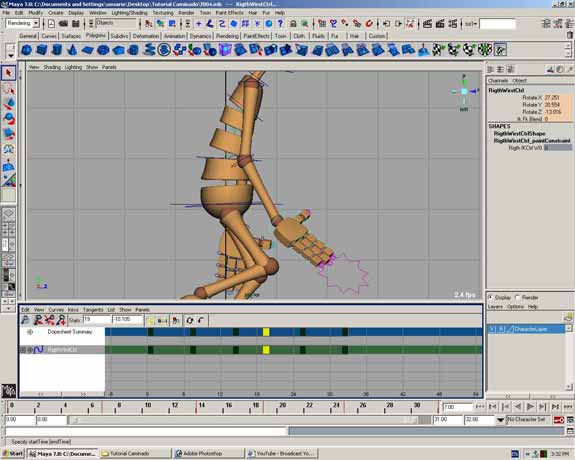
Task: Click the lock selection padlock icon
Action: [293, 24]
